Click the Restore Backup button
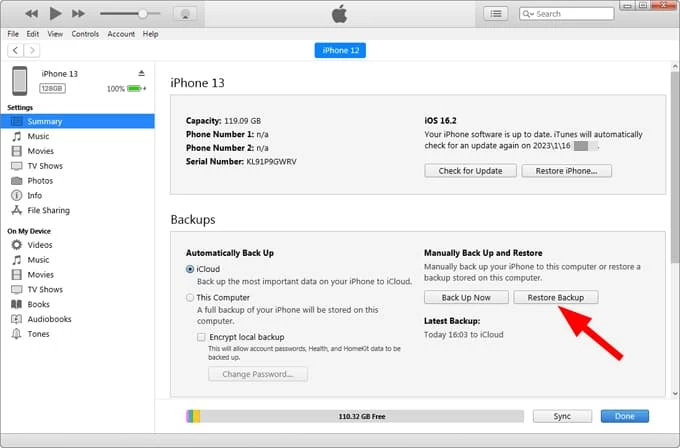This screenshot has width=680, height=448. tap(555, 298)
